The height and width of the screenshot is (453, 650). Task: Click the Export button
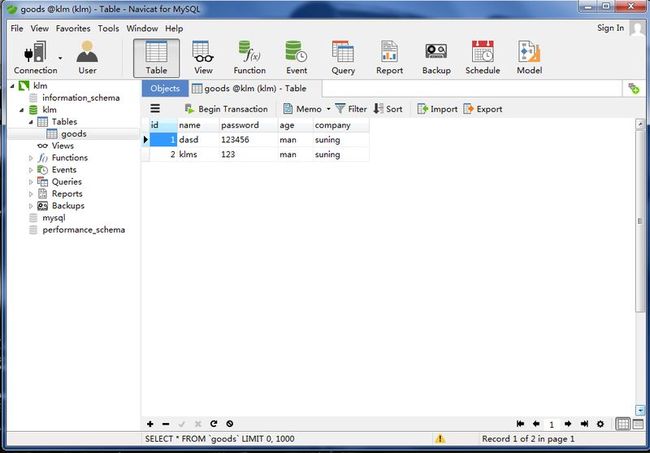click(483, 109)
